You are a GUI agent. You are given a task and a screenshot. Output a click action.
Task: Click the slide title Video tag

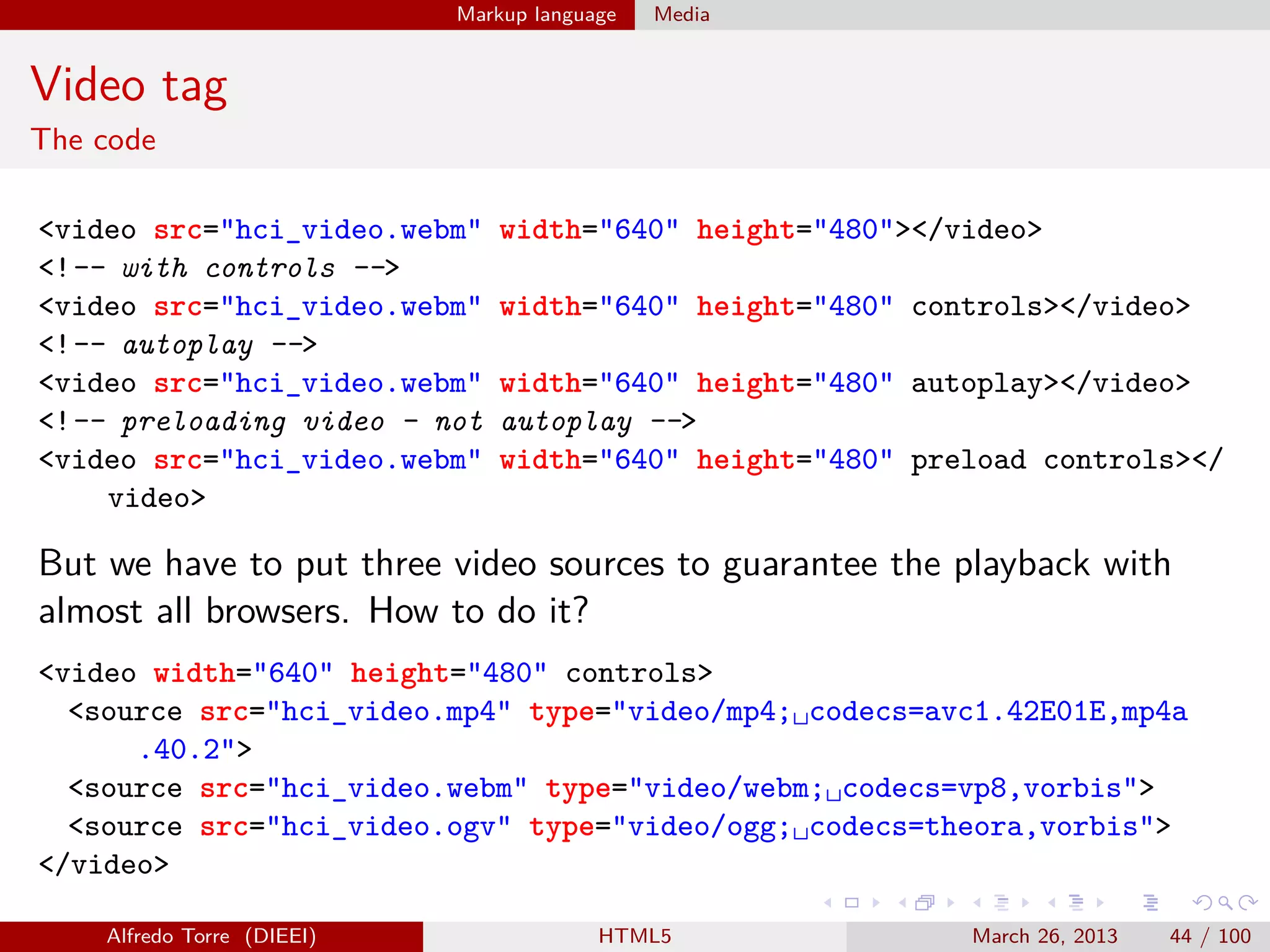click(129, 85)
